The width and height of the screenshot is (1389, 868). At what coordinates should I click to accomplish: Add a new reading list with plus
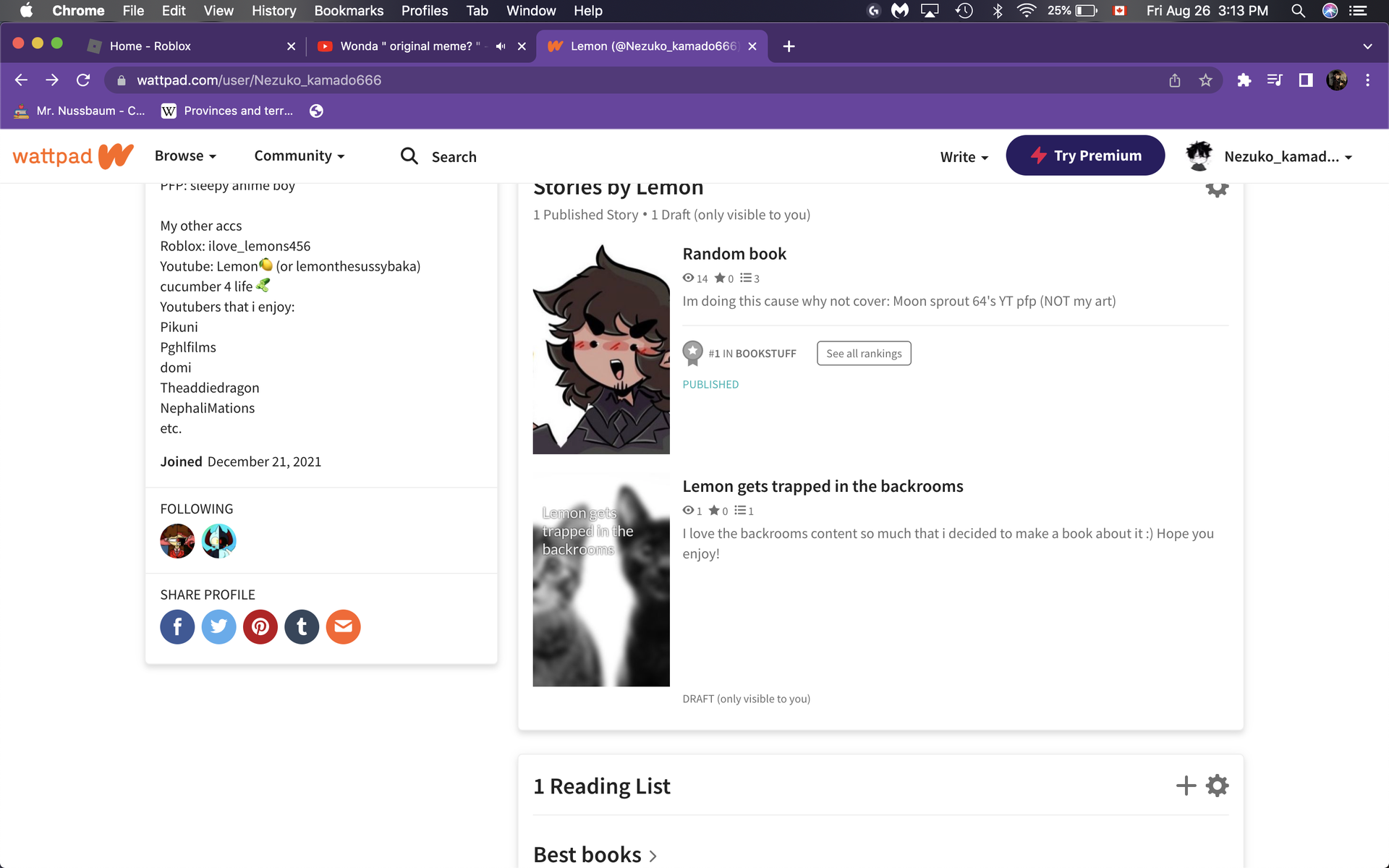point(1186,786)
